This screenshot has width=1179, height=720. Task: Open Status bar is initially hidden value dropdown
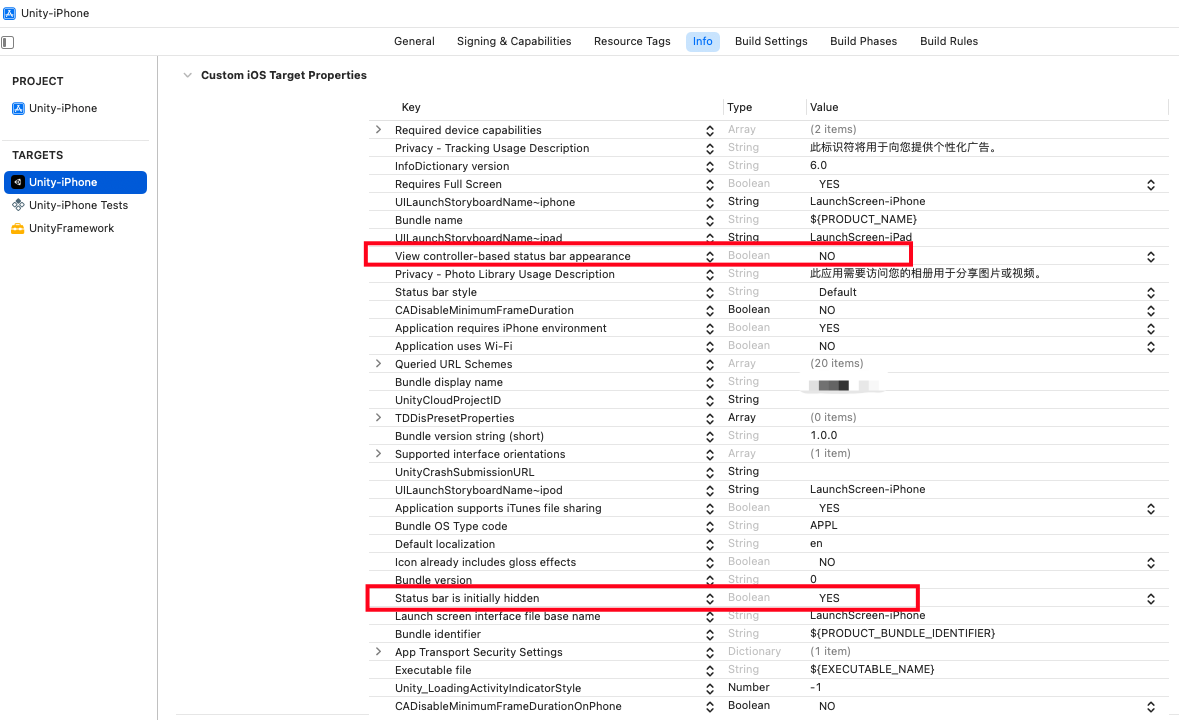1150,599
